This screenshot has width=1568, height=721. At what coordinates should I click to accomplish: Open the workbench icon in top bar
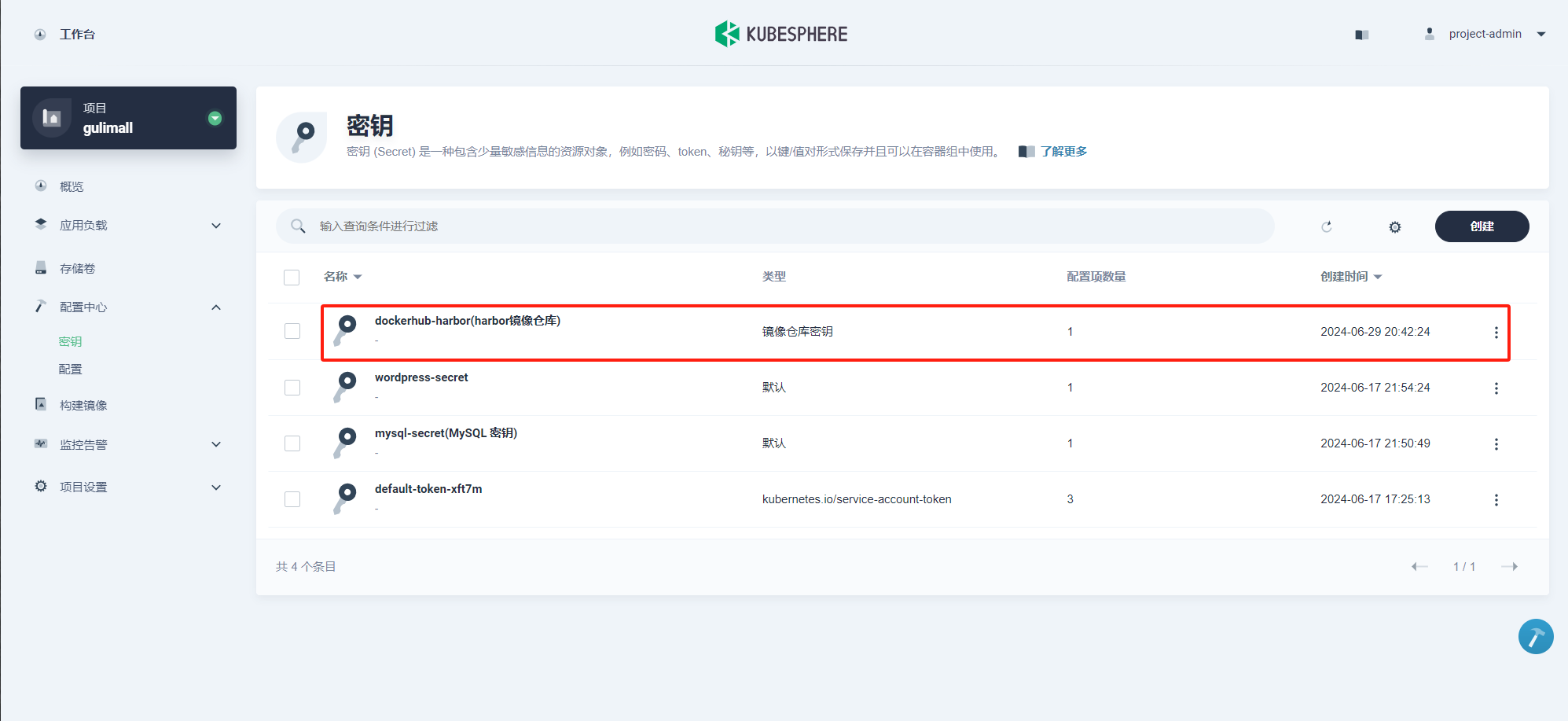[x=40, y=35]
